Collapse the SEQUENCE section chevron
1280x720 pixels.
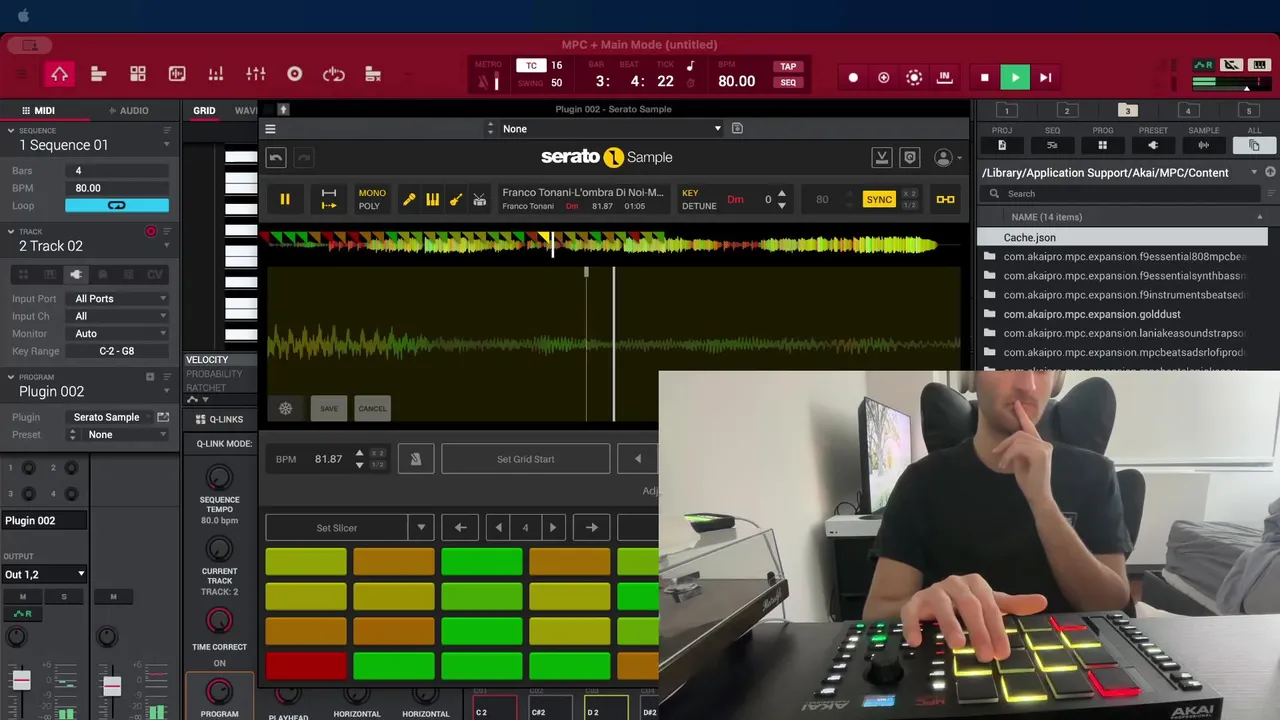11,130
